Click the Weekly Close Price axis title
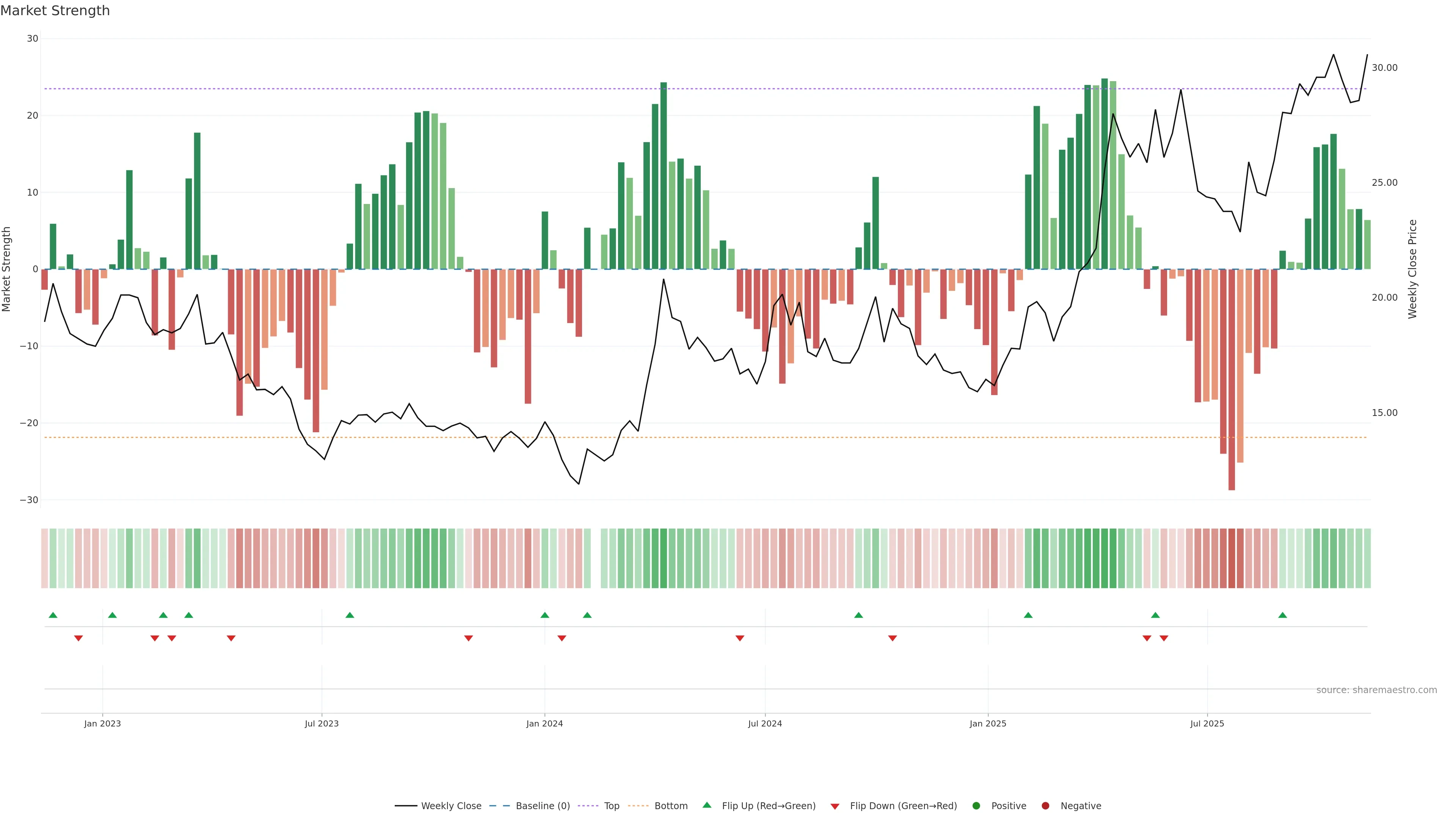This screenshot has width=1456, height=819. point(1412,269)
